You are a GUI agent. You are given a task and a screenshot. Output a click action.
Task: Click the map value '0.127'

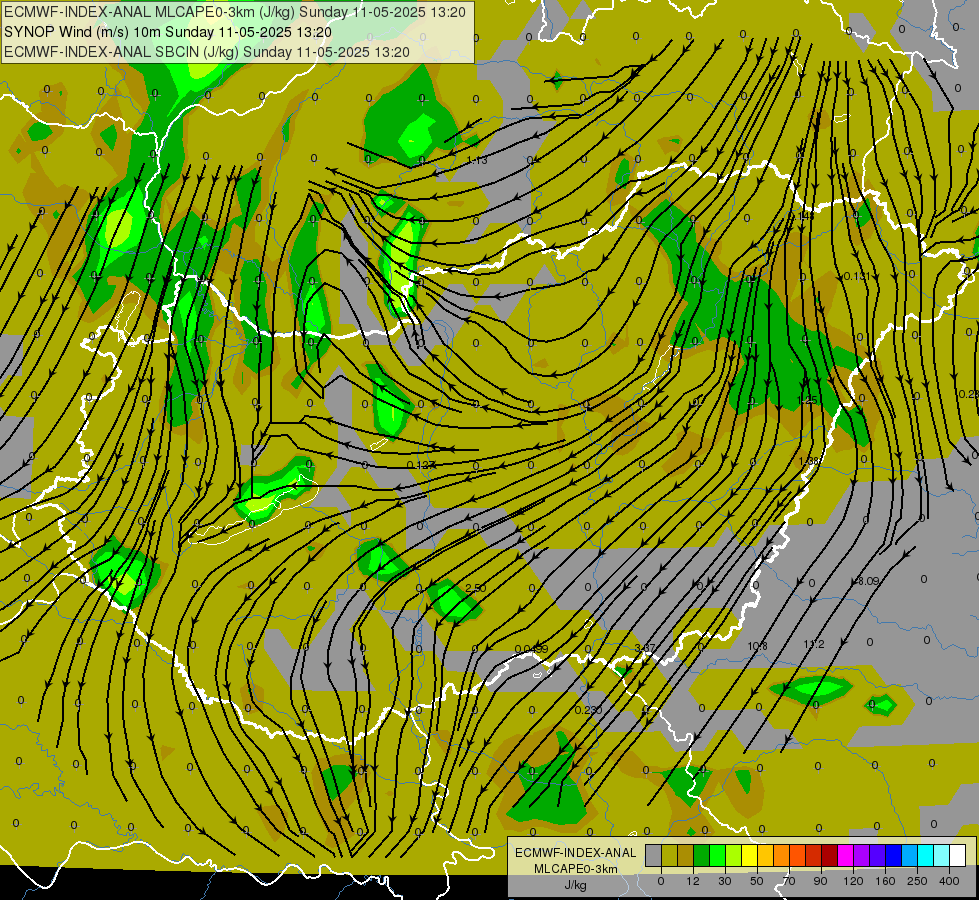pos(421,465)
